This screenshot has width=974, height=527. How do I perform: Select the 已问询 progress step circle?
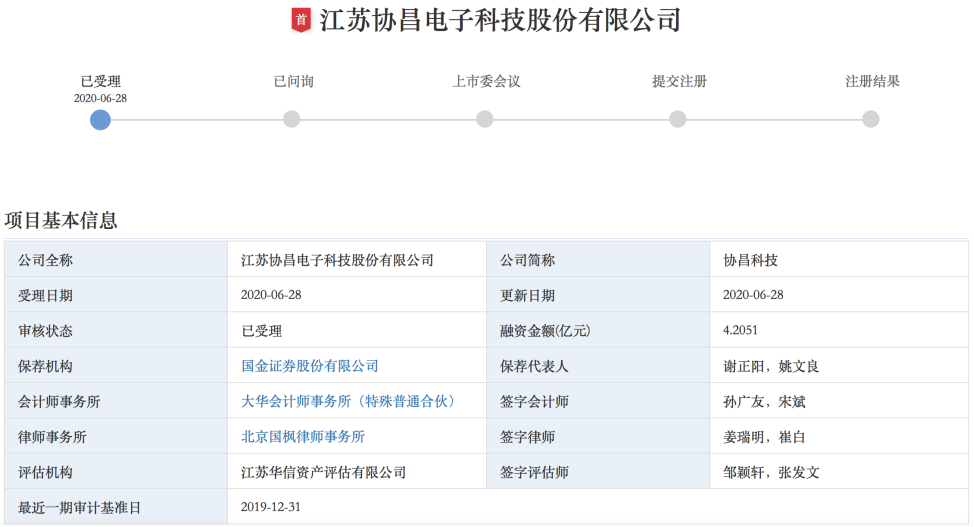(x=291, y=119)
